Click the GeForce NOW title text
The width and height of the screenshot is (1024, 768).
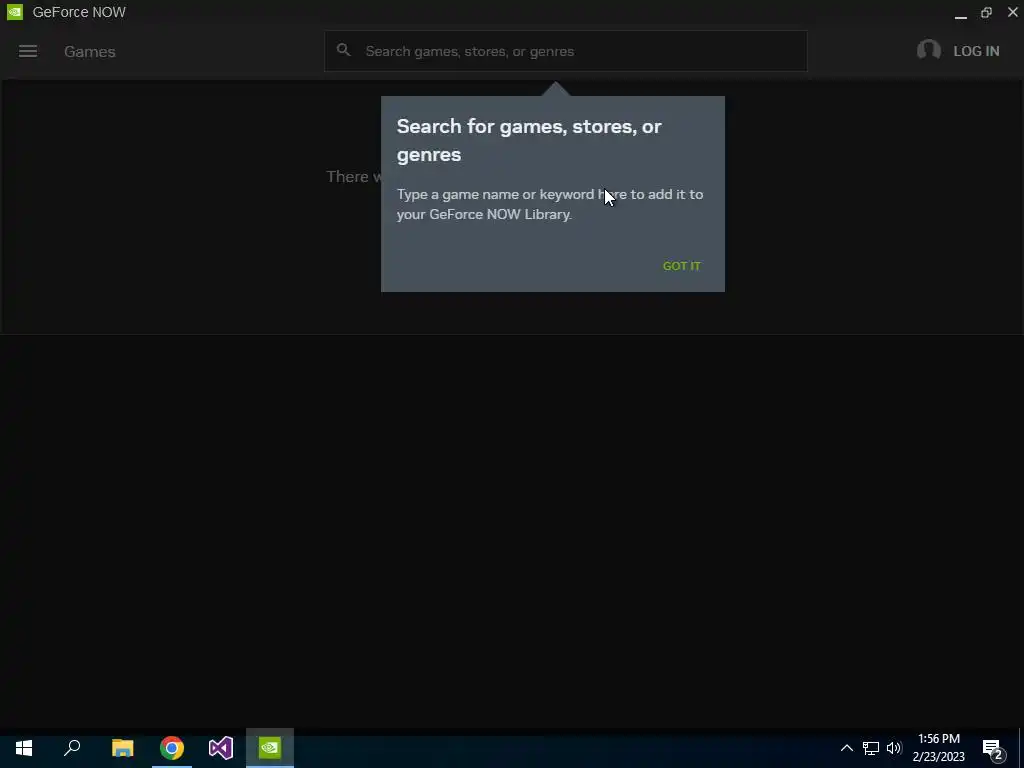[x=79, y=12]
